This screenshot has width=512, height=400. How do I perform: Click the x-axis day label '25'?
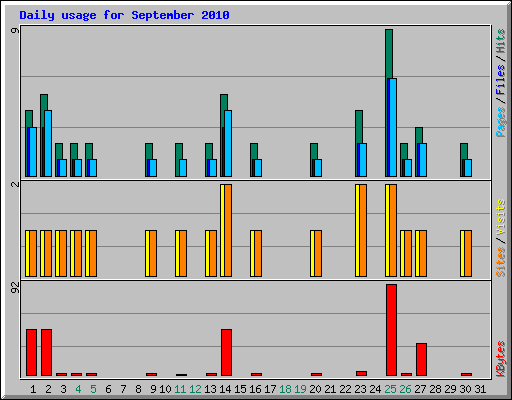[x=390, y=389]
